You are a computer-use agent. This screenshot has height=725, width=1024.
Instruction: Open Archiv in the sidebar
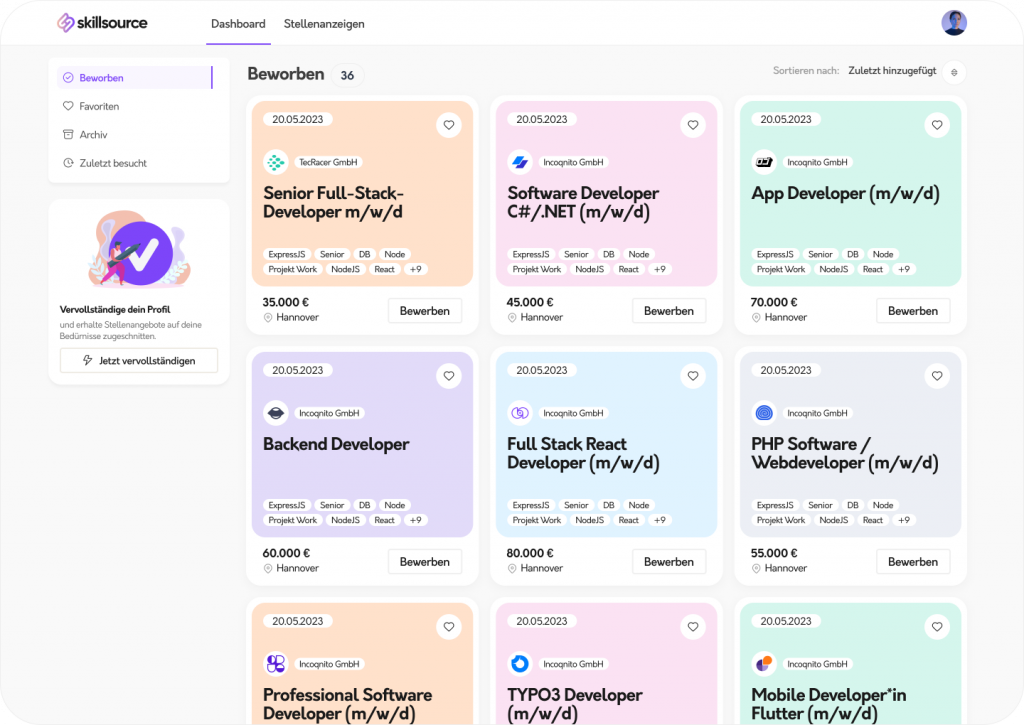pyautogui.click(x=93, y=135)
